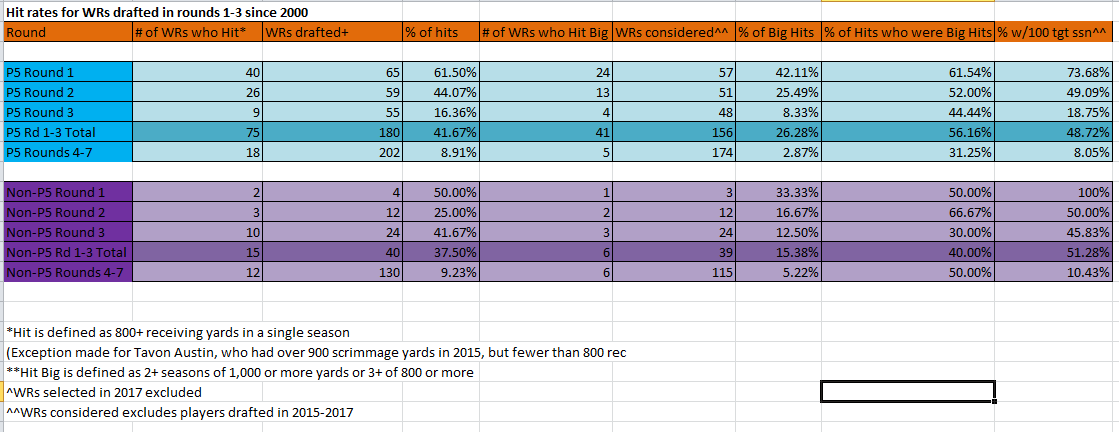Click the 'P5 Round 1' row label
The image size is (1119, 432).
click(68, 72)
